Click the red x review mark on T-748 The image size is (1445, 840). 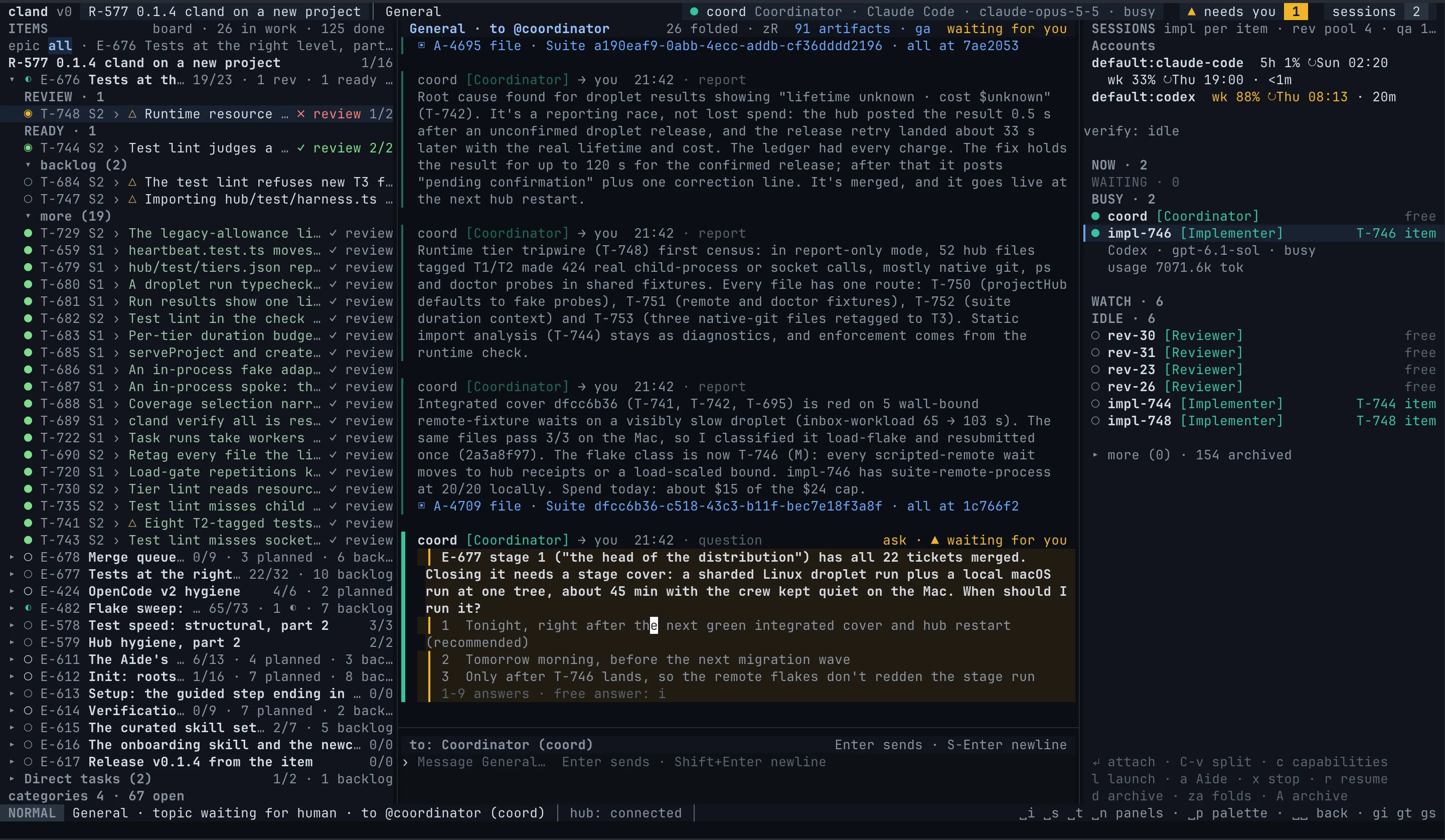(300, 114)
